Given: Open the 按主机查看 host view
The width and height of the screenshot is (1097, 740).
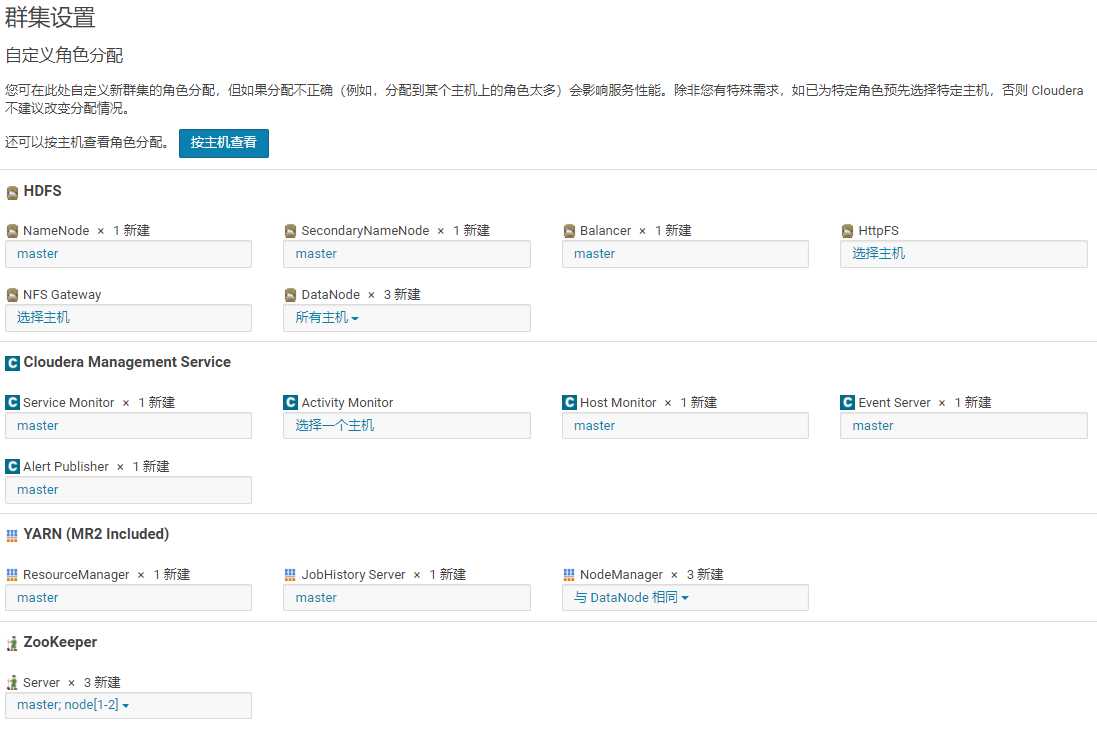Looking at the screenshot, I should (x=224, y=143).
